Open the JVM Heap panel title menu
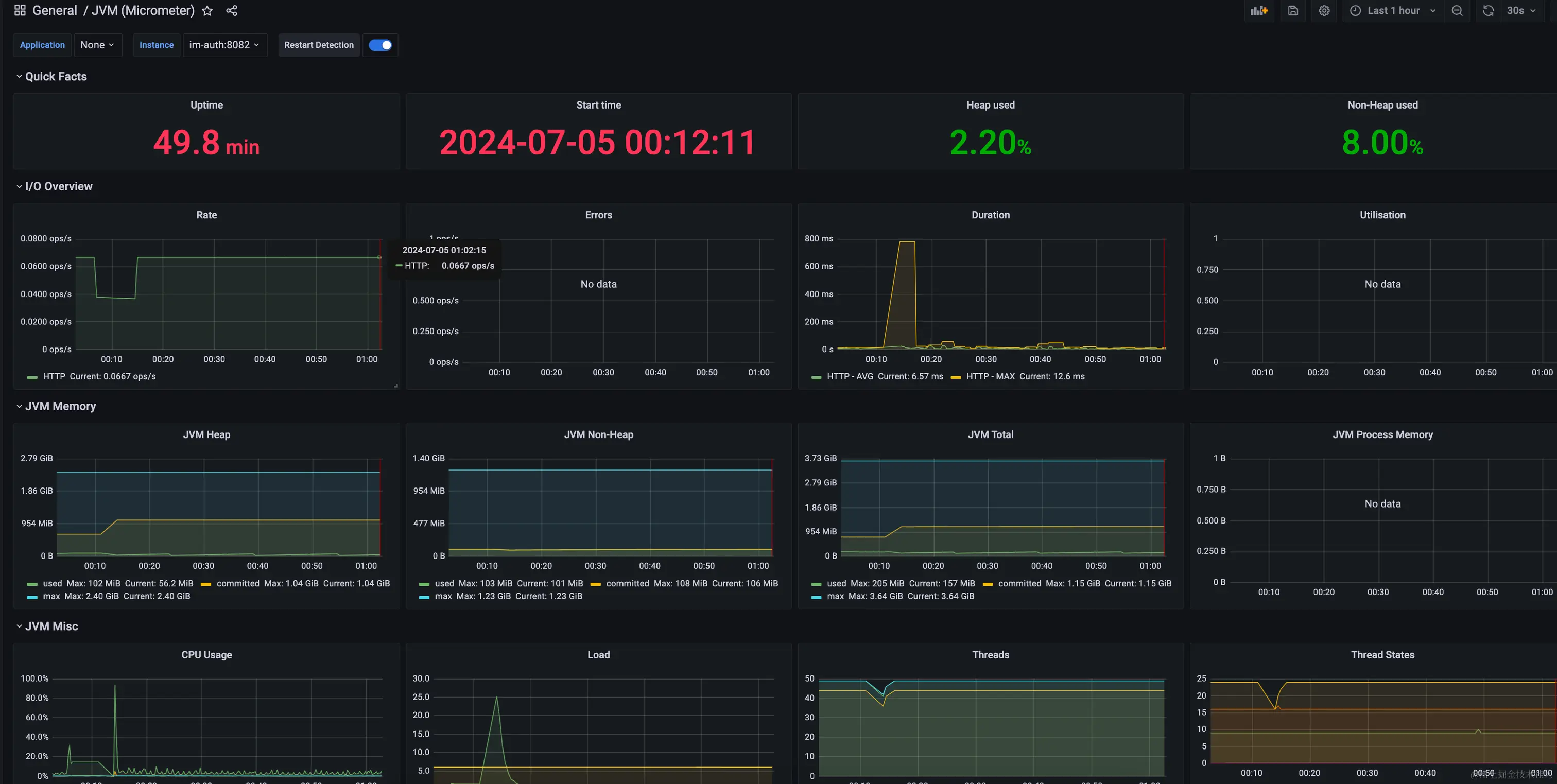Image resolution: width=1557 pixels, height=784 pixels. pos(206,434)
